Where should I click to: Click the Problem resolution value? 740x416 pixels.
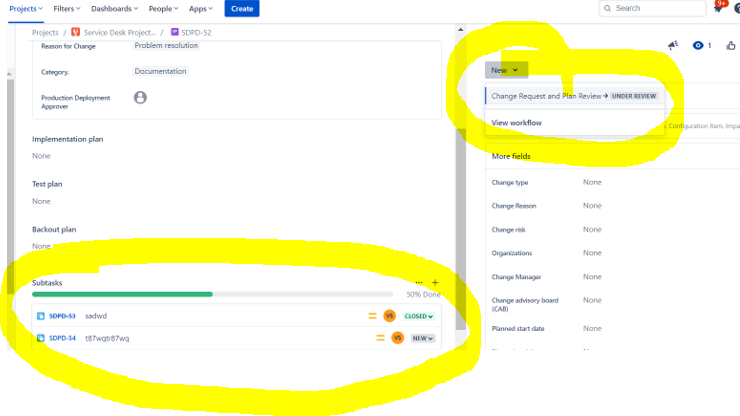click(166, 45)
